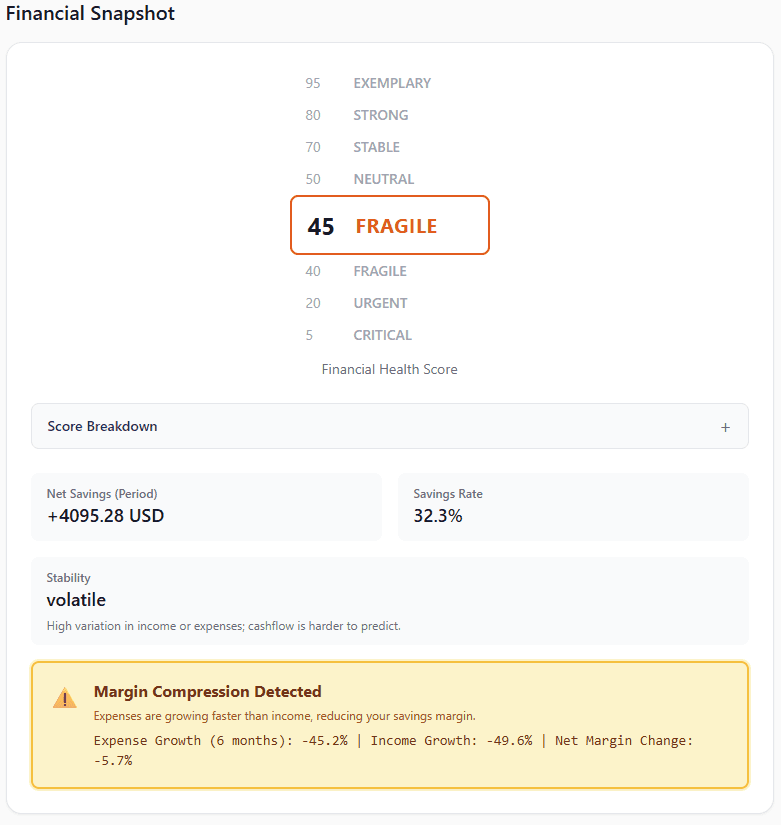Click the Margin Compression Detected heading
The width and height of the screenshot is (781, 825).
(x=207, y=692)
